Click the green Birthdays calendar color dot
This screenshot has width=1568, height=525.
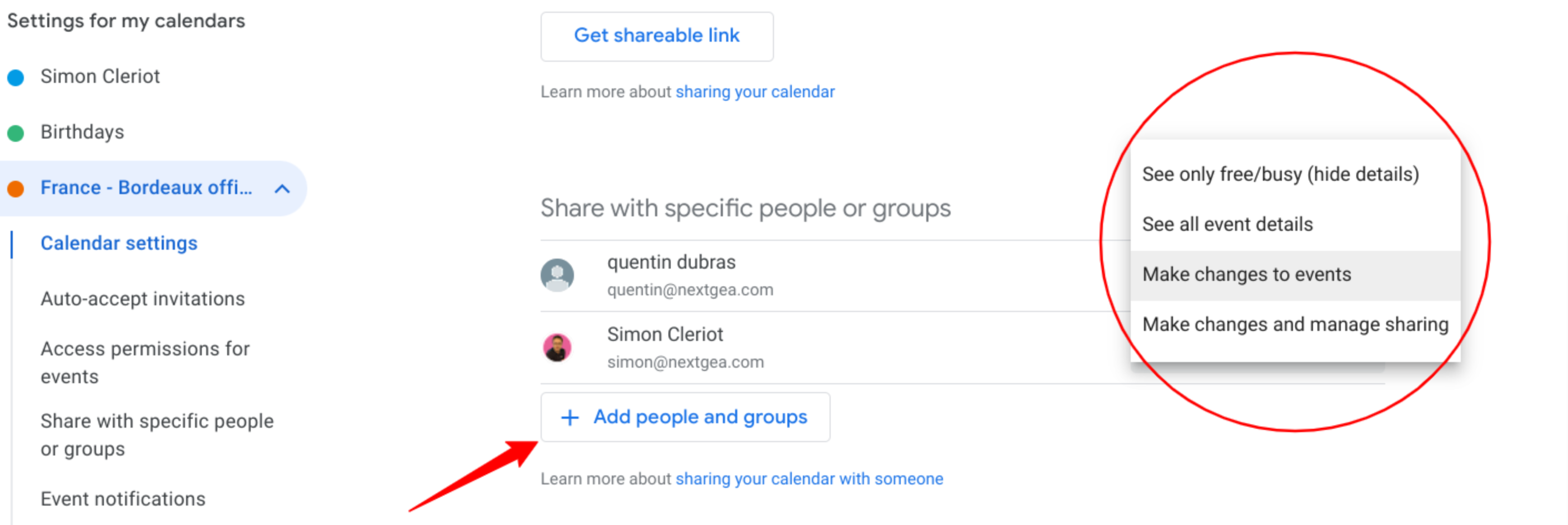16,133
